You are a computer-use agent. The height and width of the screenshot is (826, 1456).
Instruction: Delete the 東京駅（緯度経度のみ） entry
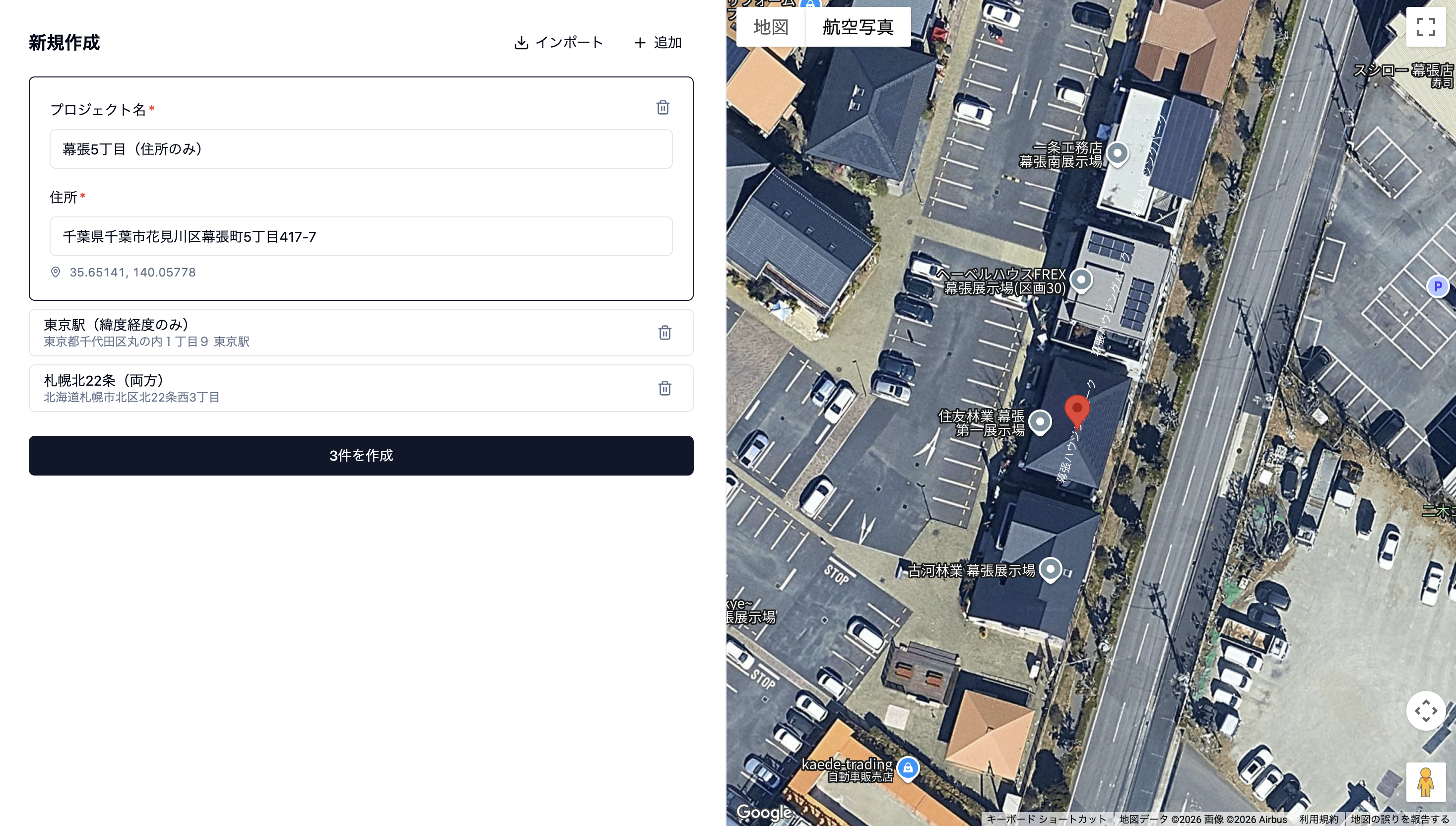click(664, 333)
